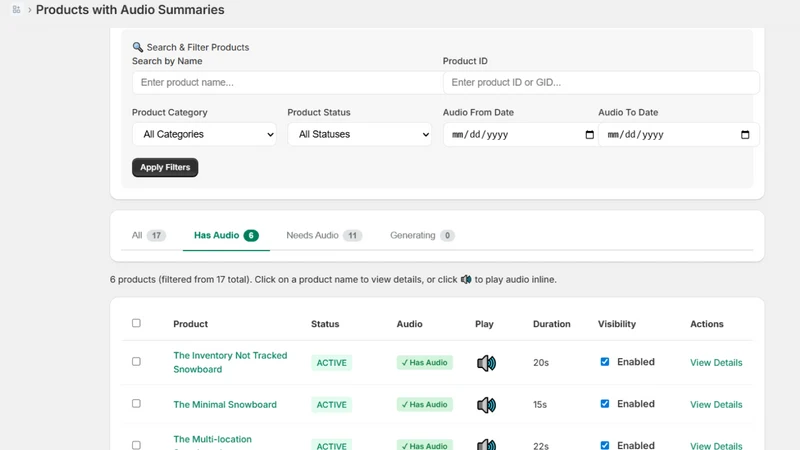The image size is (800, 450).
Task: Select The Minimal Snowboard row checkbox
Action: [136, 404]
